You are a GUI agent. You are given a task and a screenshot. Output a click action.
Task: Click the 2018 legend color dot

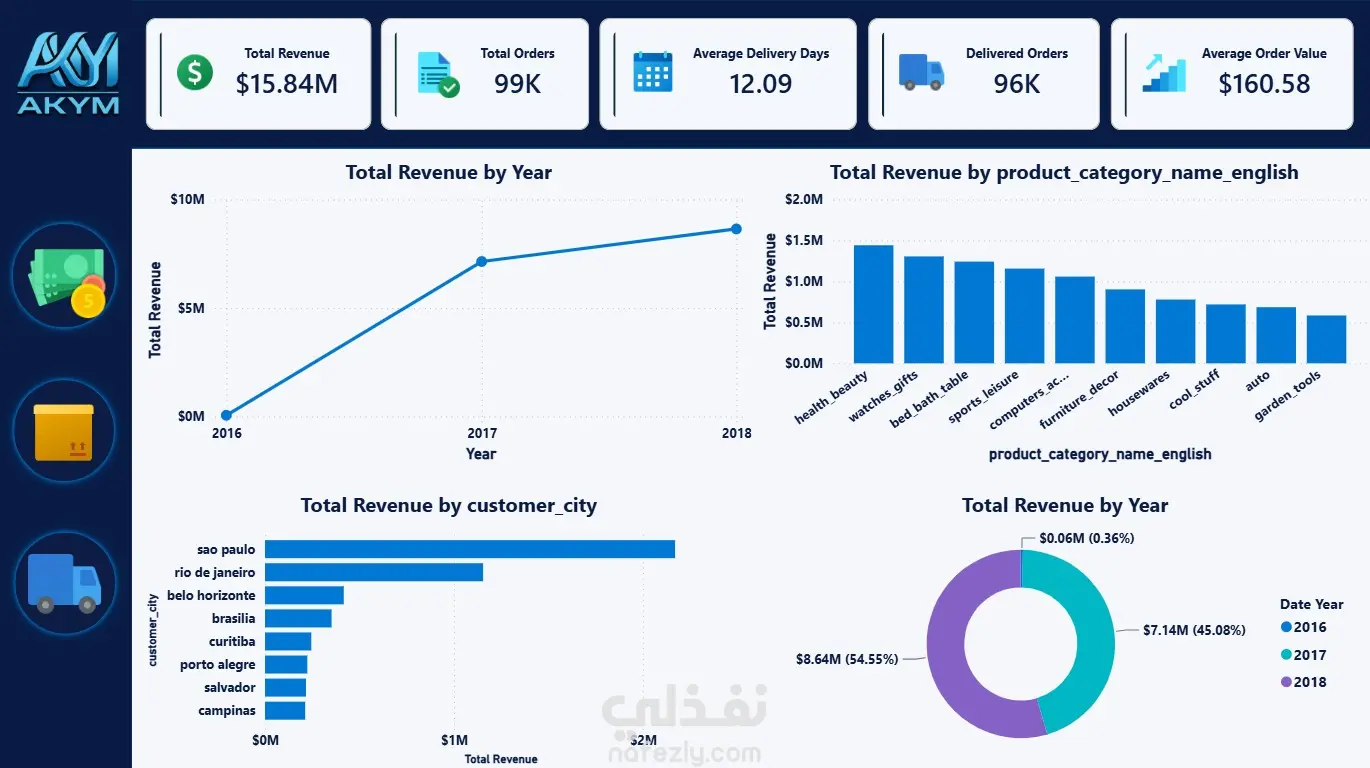(x=1285, y=682)
